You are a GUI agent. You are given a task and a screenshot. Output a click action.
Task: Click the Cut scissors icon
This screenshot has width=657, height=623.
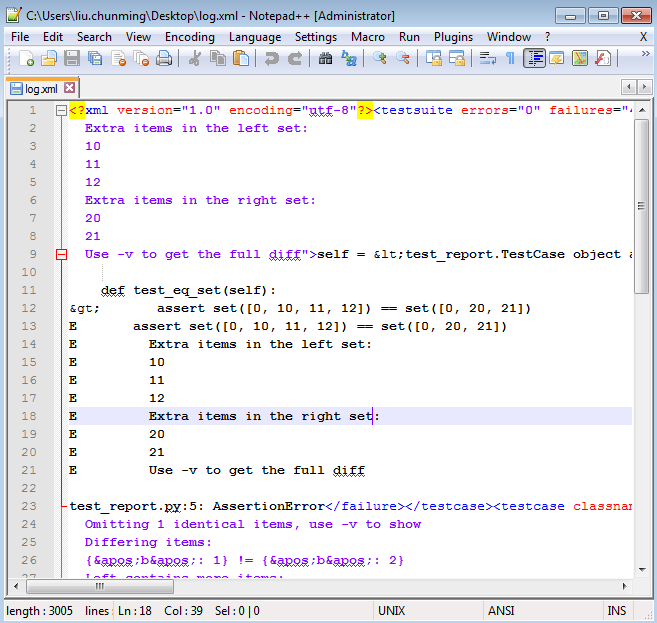pyautogui.click(x=194, y=58)
